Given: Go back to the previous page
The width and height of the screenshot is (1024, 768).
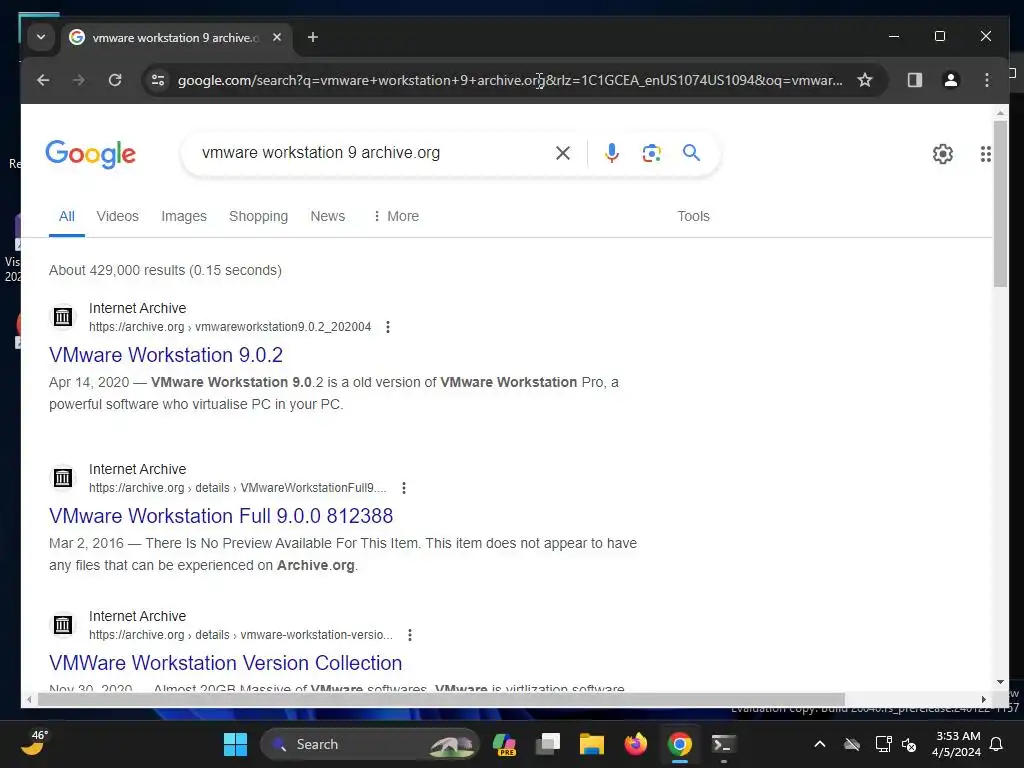Looking at the screenshot, I should tap(43, 80).
